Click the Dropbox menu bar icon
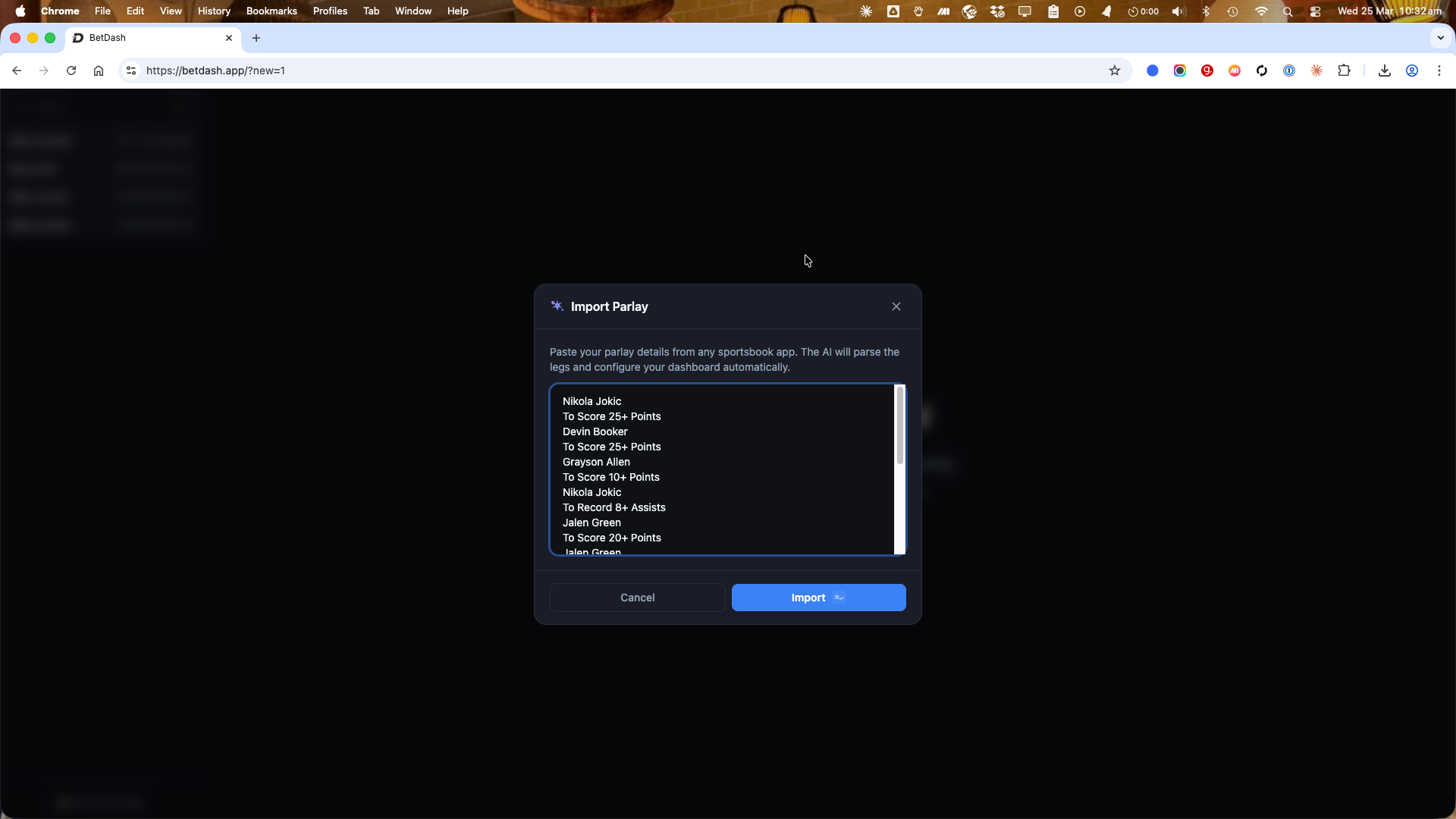Image resolution: width=1456 pixels, height=819 pixels. [997, 11]
